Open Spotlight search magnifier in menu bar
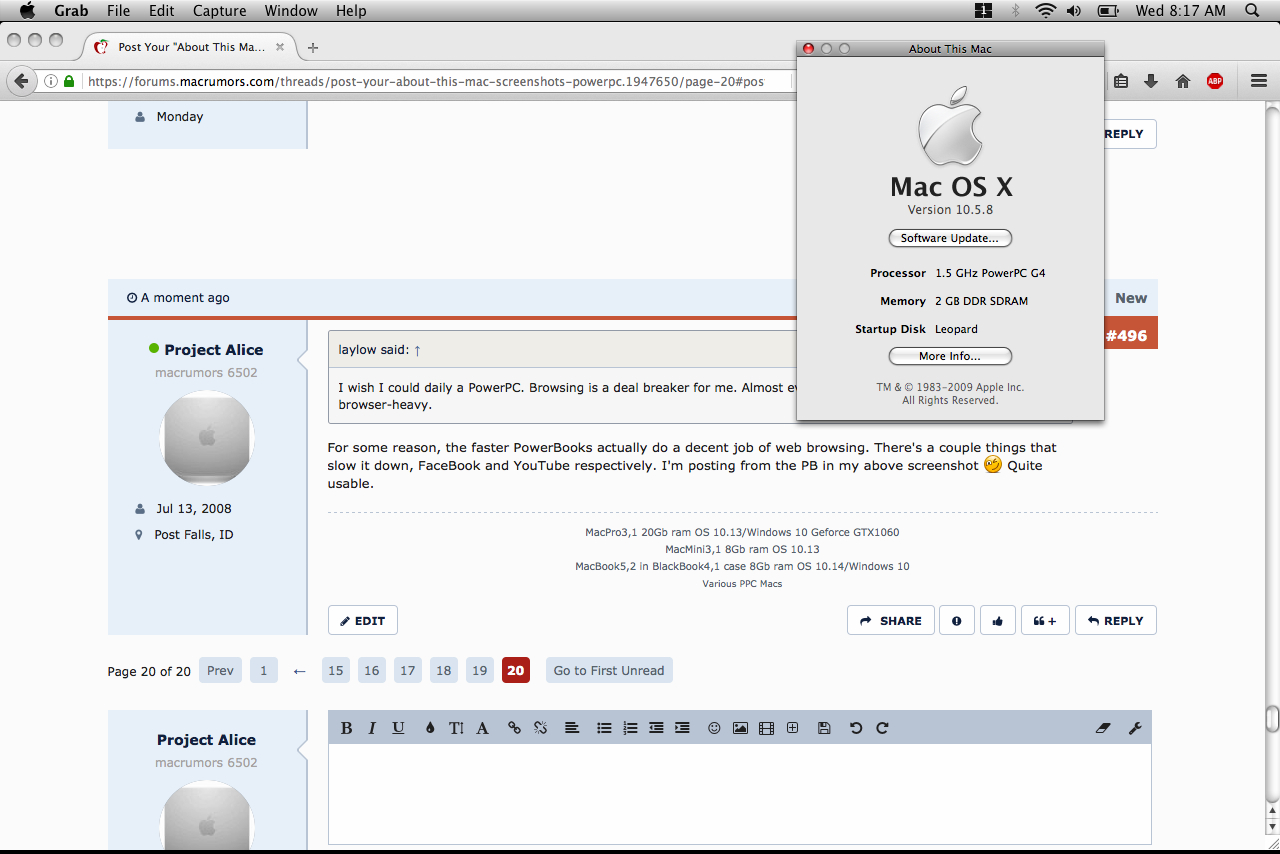The height and width of the screenshot is (854, 1280). 1252,11
